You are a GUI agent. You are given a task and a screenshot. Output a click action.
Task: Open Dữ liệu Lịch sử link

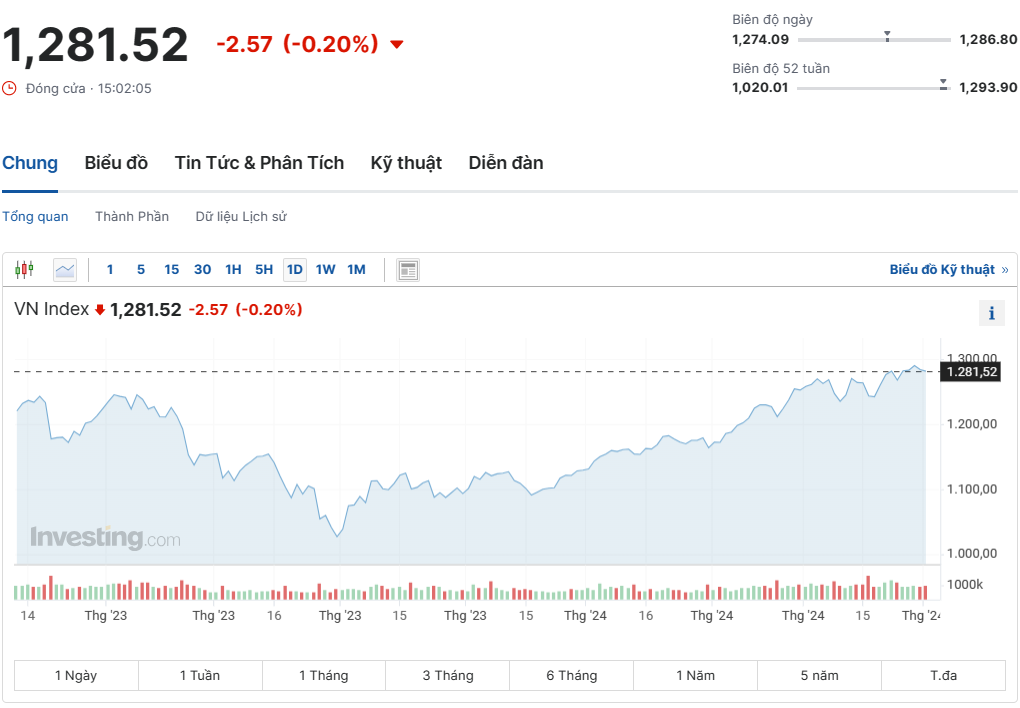pyautogui.click(x=241, y=216)
